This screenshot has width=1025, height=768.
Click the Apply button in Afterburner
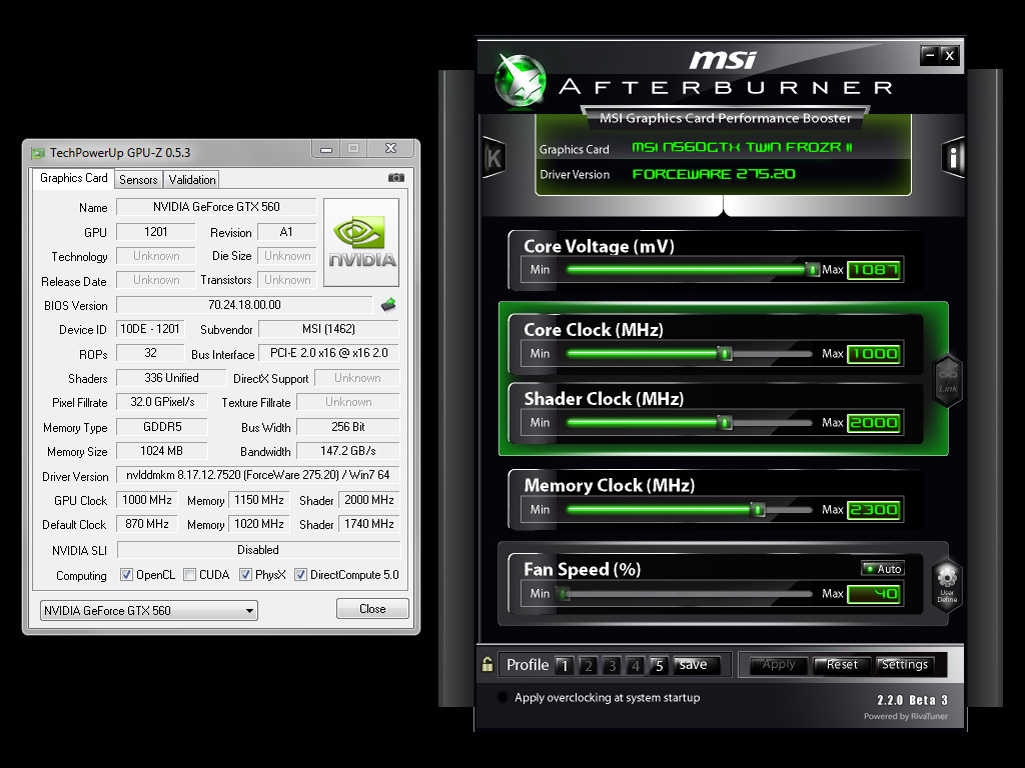tap(779, 665)
